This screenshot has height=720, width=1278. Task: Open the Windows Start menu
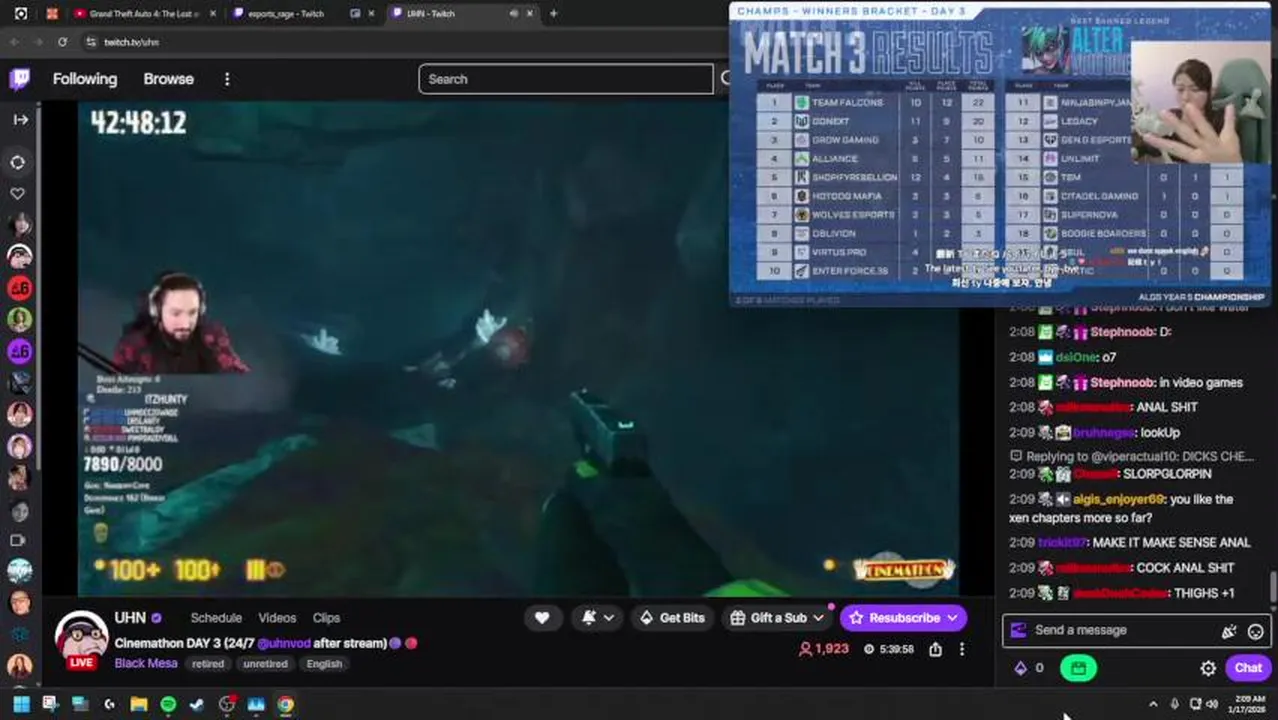20,705
